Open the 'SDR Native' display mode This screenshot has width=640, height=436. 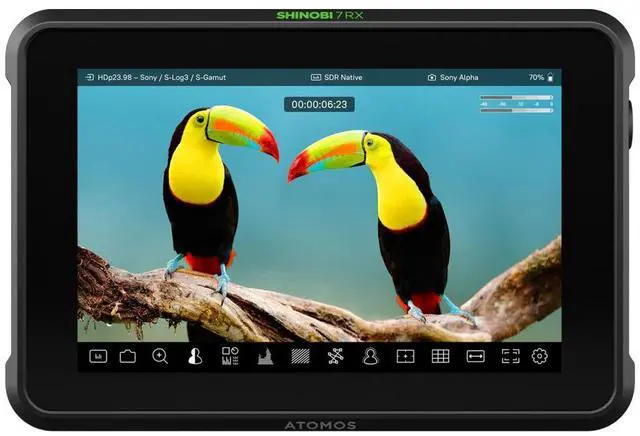343,77
